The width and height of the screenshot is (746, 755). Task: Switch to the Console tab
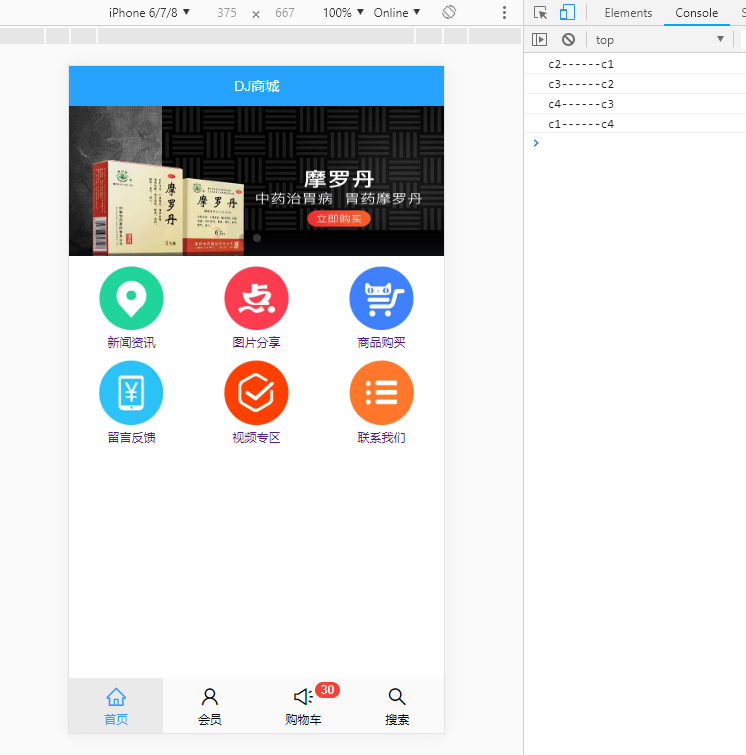pos(696,13)
